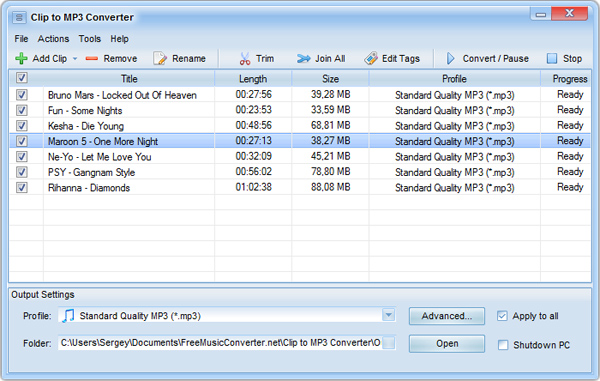This screenshot has height=381, width=600.
Task: Enable the Shutdown PC checkbox
Action: [503, 345]
